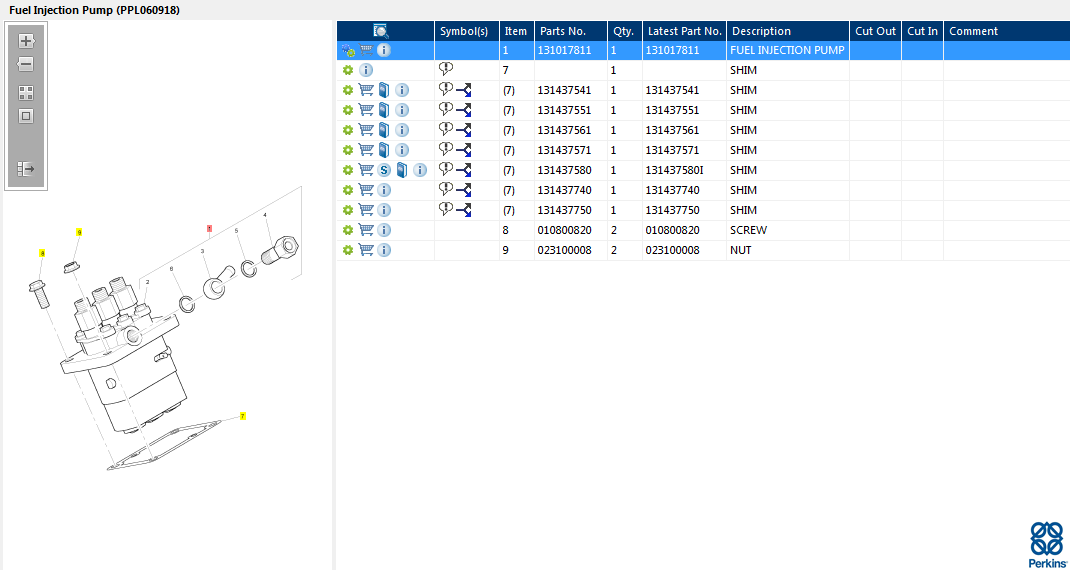Add shim 131437740 to the cart
Screen dimensions: 1070x570
point(366,189)
